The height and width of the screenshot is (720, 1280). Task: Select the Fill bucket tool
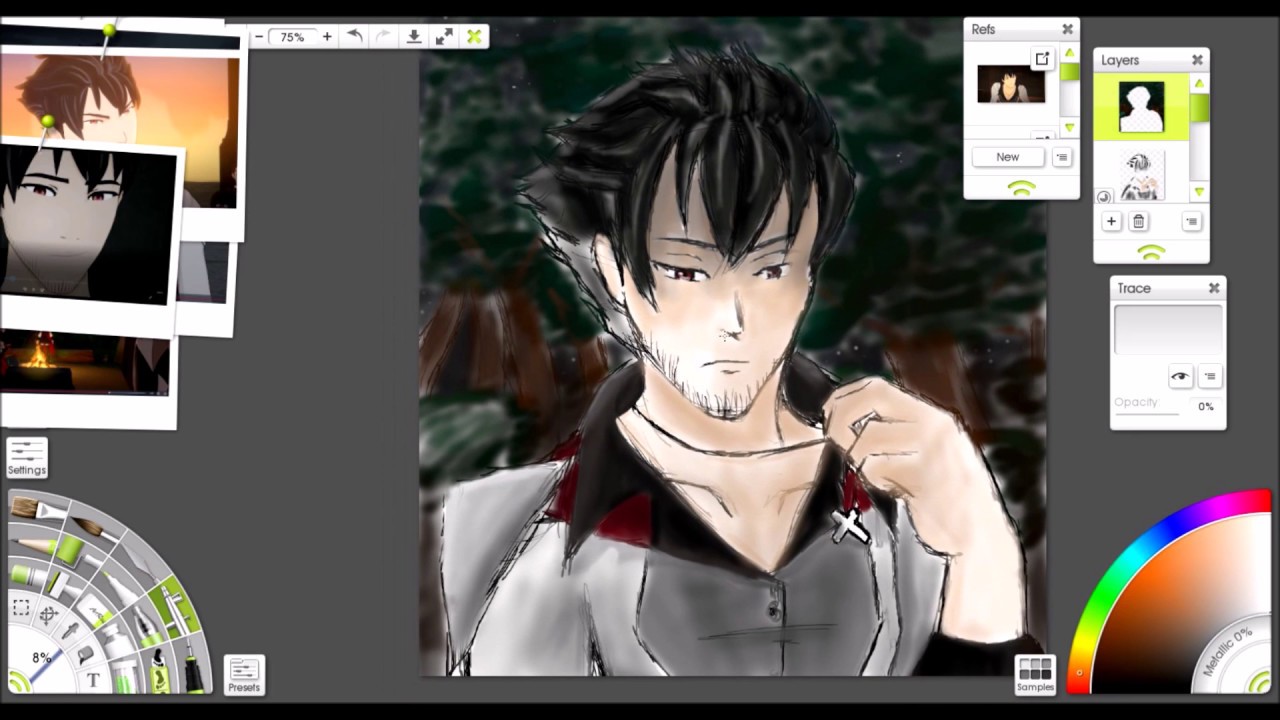click(86, 656)
